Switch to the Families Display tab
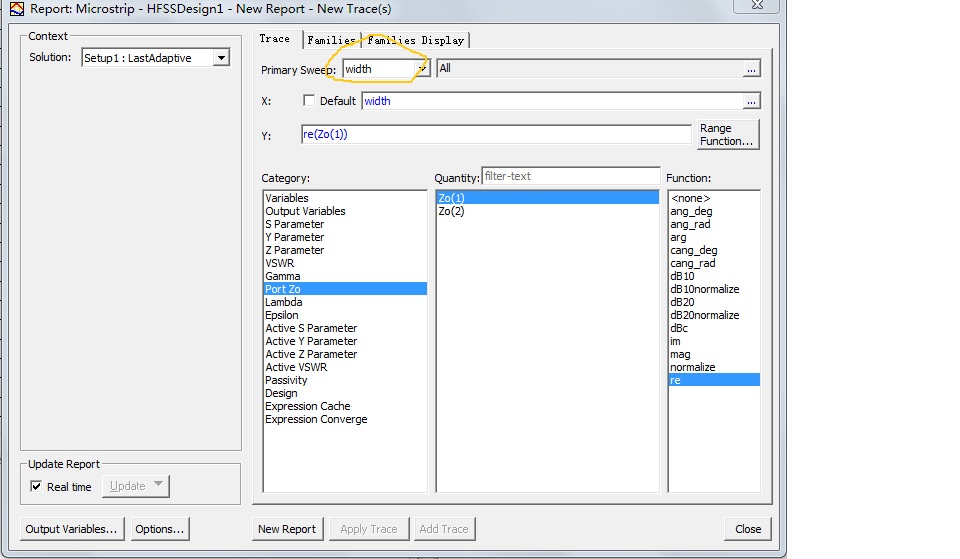 pos(416,40)
